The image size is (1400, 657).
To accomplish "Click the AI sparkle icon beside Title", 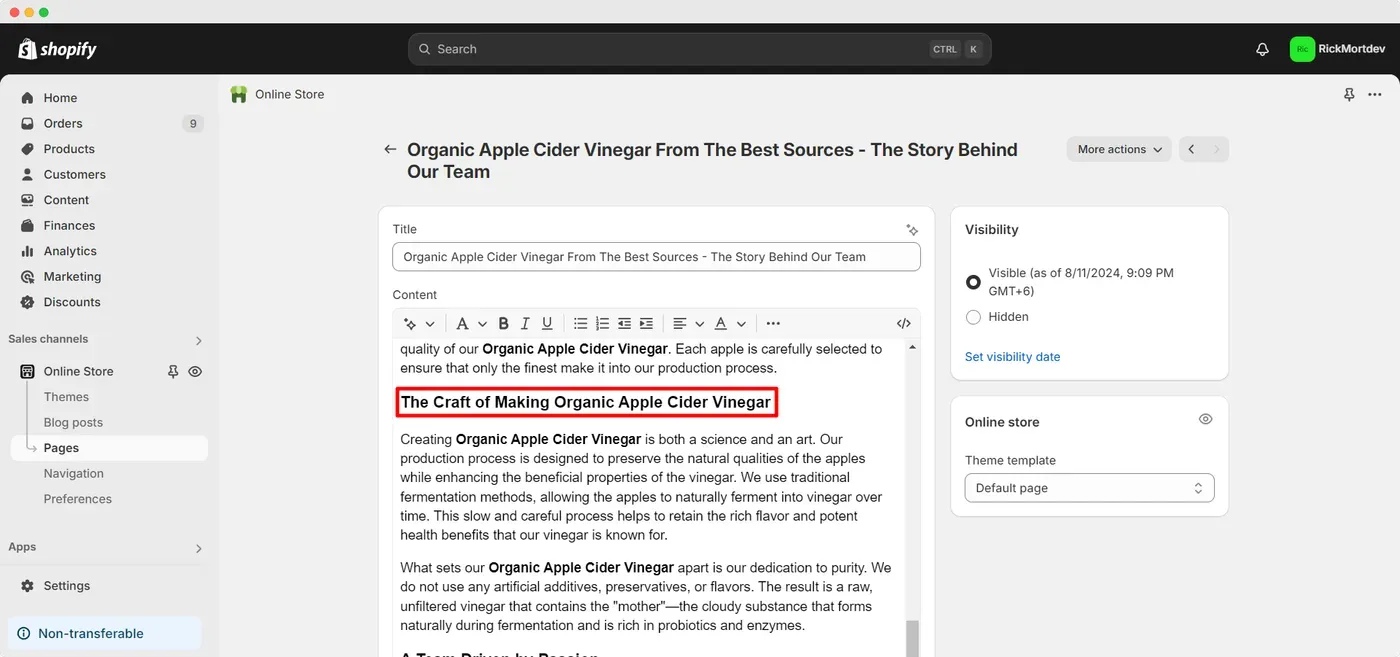I will [x=912, y=230].
